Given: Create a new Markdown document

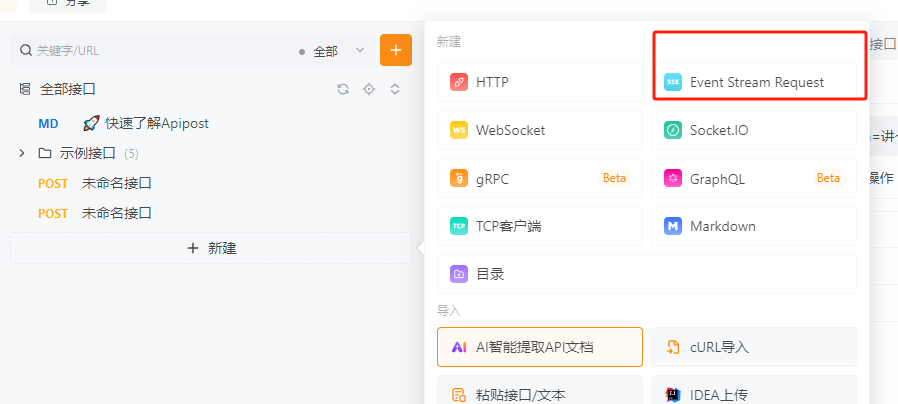Looking at the screenshot, I should click(754, 226).
